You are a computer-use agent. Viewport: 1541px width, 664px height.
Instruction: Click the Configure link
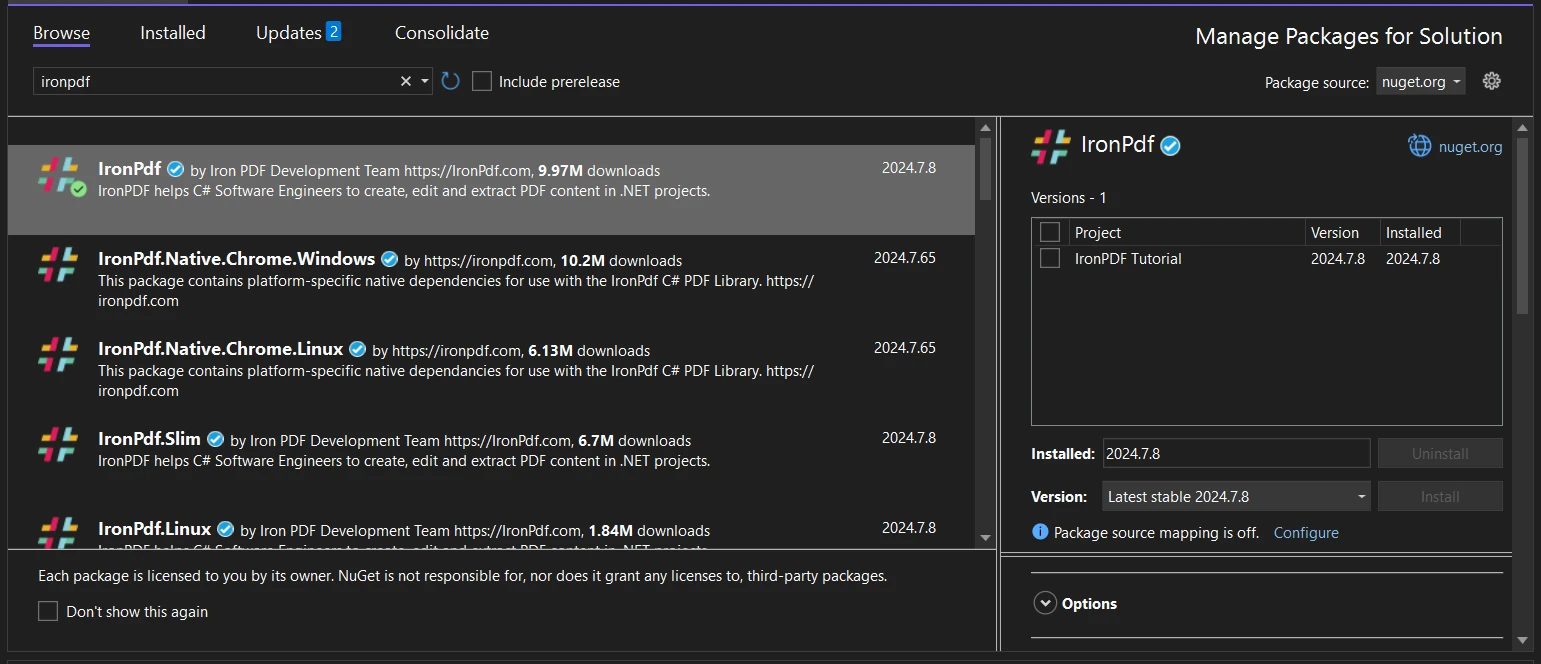[1305, 532]
